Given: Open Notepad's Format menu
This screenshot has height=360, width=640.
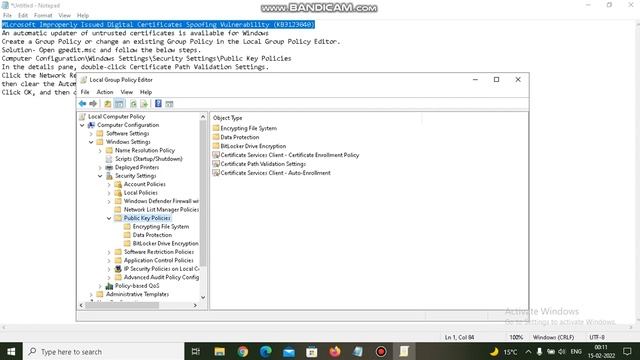Looking at the screenshot, I should tap(43, 15).
